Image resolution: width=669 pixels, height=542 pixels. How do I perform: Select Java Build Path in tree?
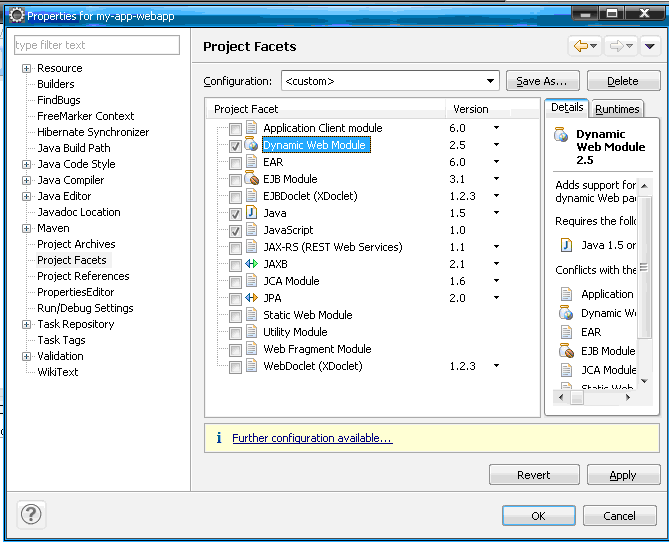pyautogui.click(x=74, y=148)
